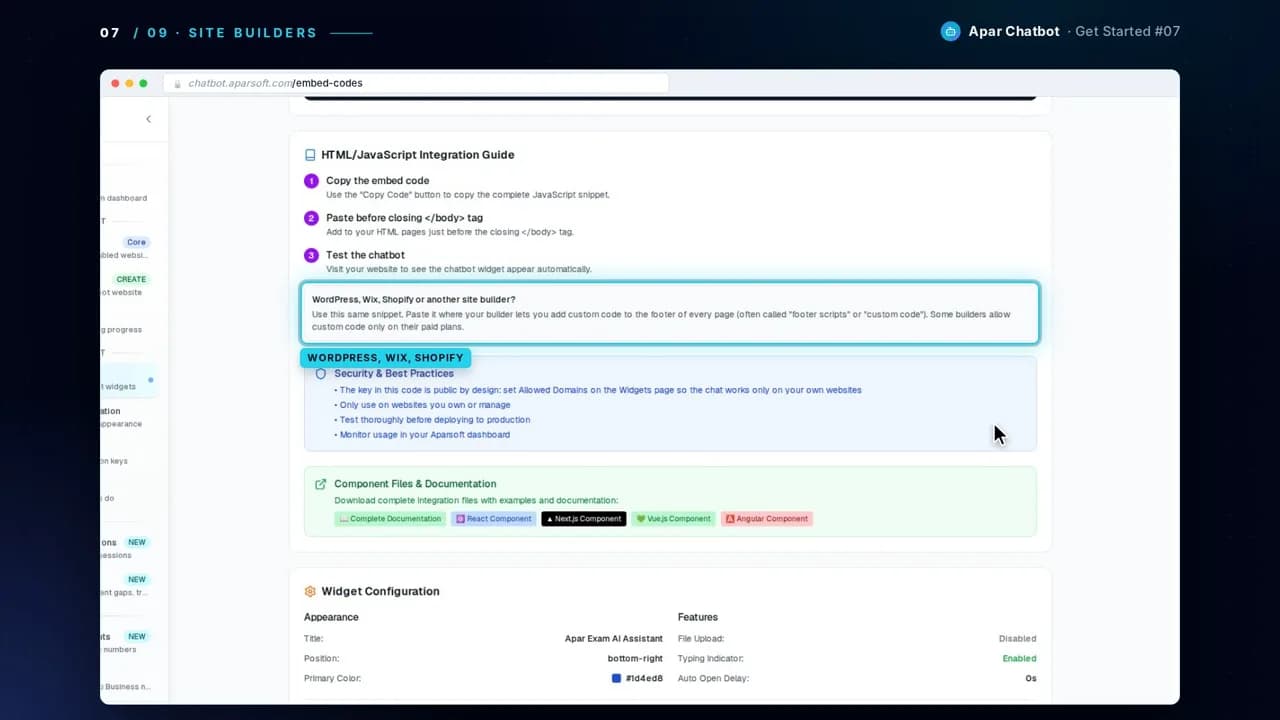Download the React Component file

494,519
